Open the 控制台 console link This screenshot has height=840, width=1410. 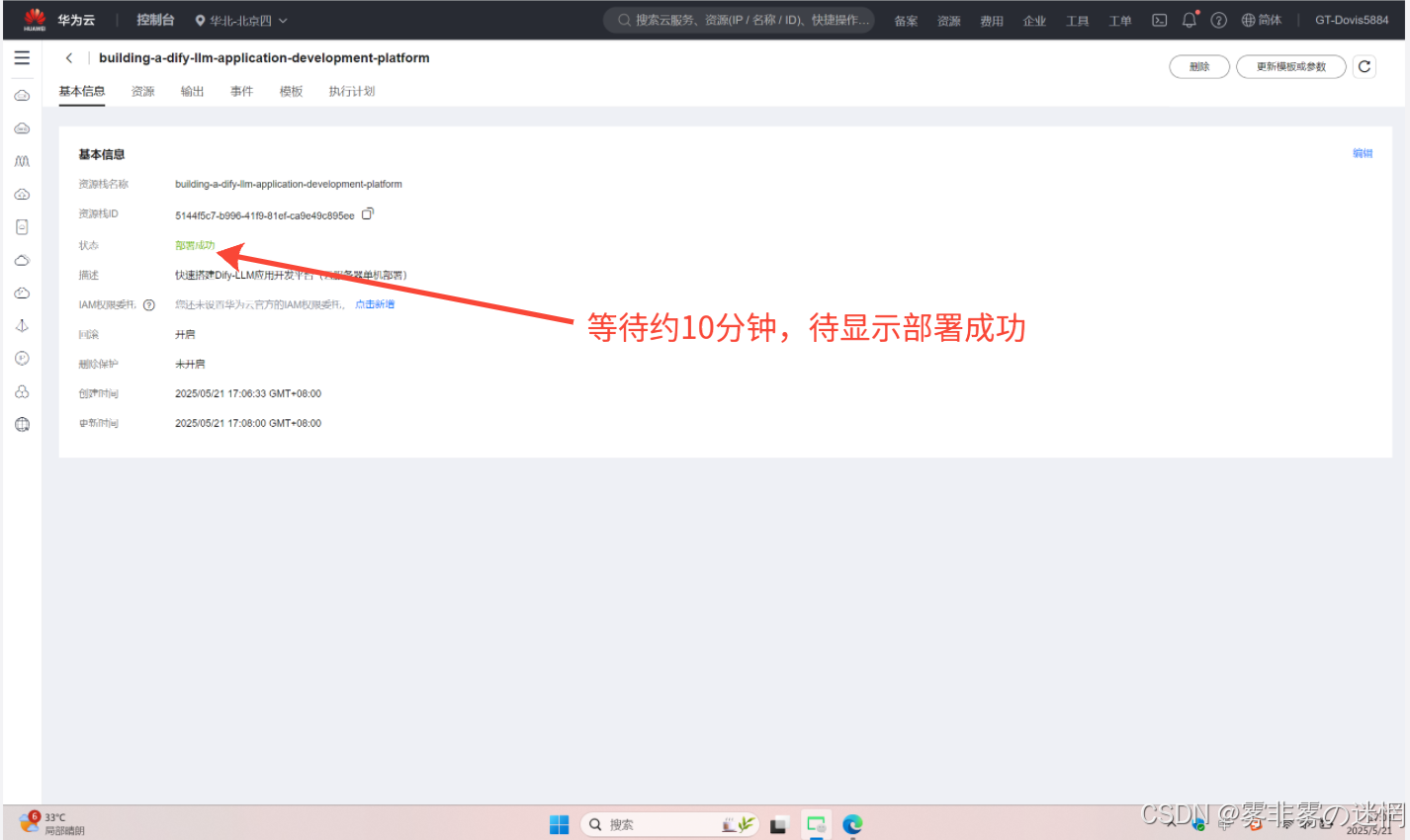pyautogui.click(x=155, y=20)
